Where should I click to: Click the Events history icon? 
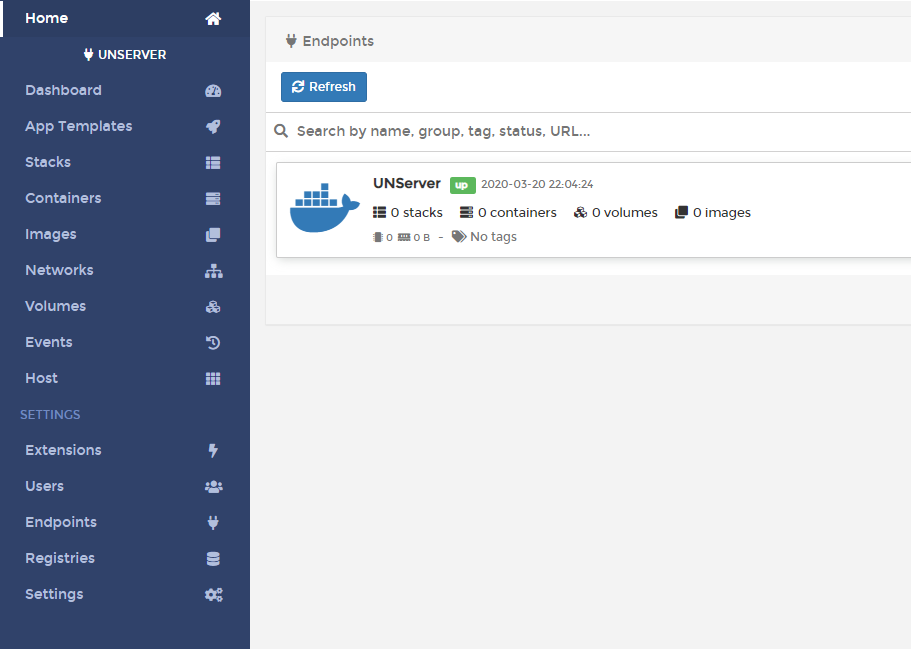coord(213,343)
